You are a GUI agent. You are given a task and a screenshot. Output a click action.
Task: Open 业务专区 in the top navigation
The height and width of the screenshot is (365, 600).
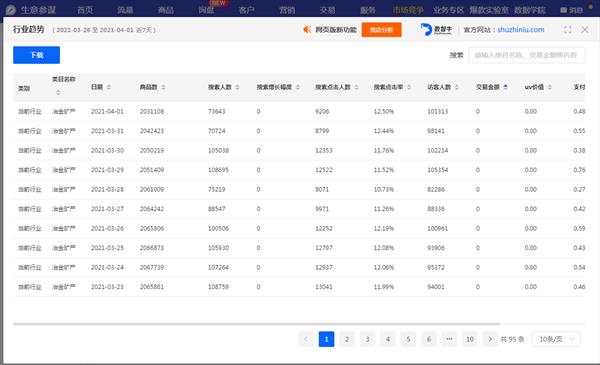pos(448,10)
